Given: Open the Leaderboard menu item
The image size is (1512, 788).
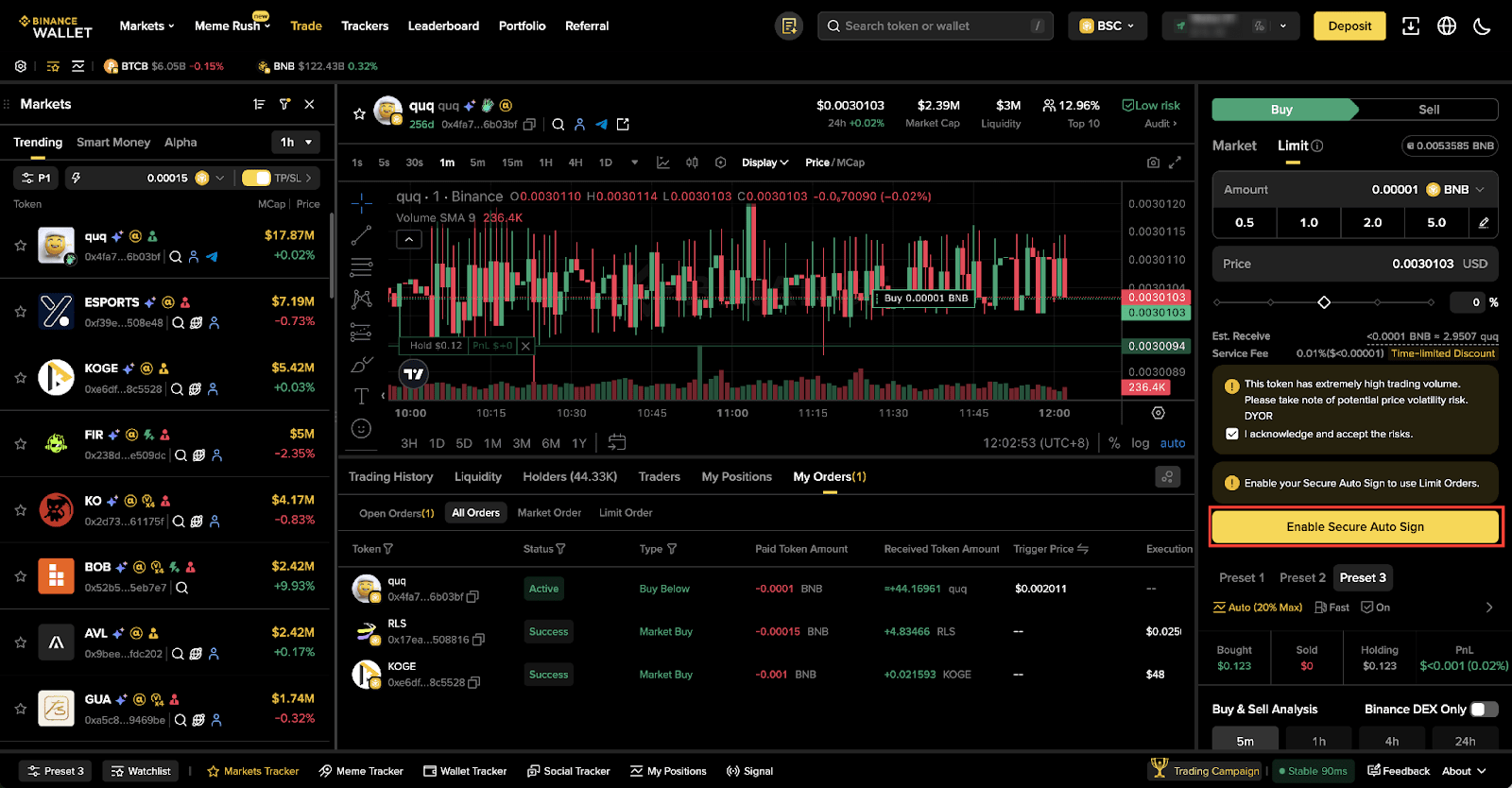Looking at the screenshot, I should coord(443,26).
